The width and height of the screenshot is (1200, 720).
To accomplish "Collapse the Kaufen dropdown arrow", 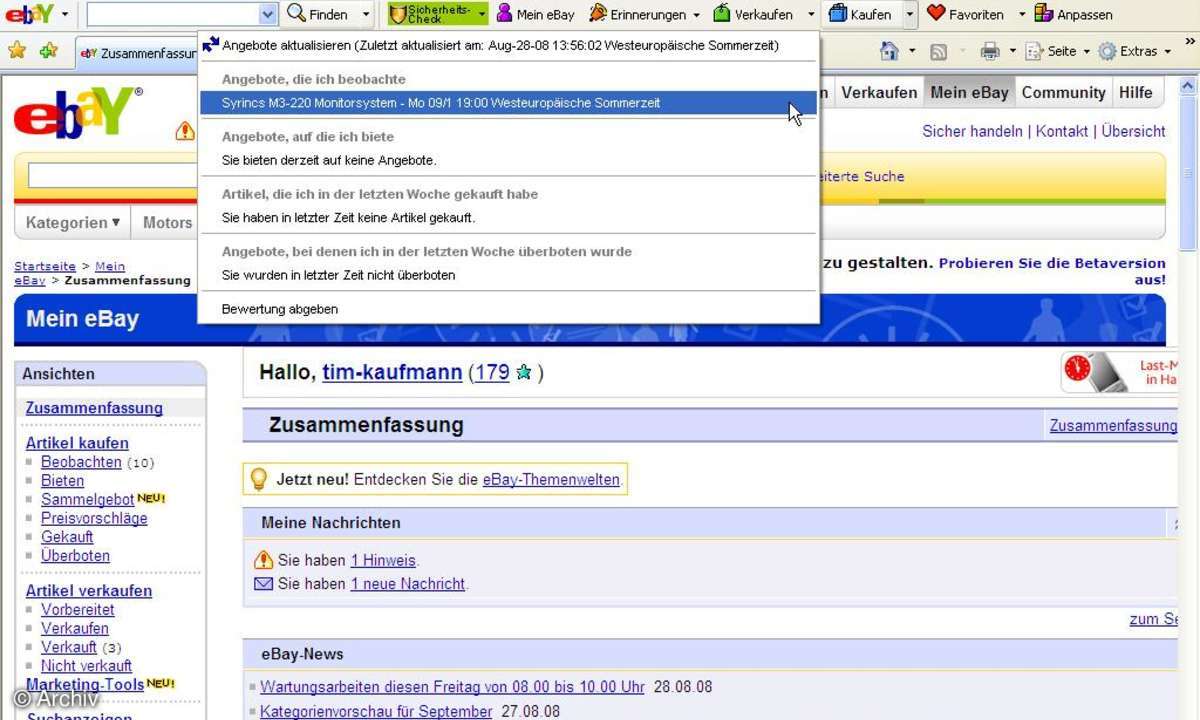I will click(910, 14).
